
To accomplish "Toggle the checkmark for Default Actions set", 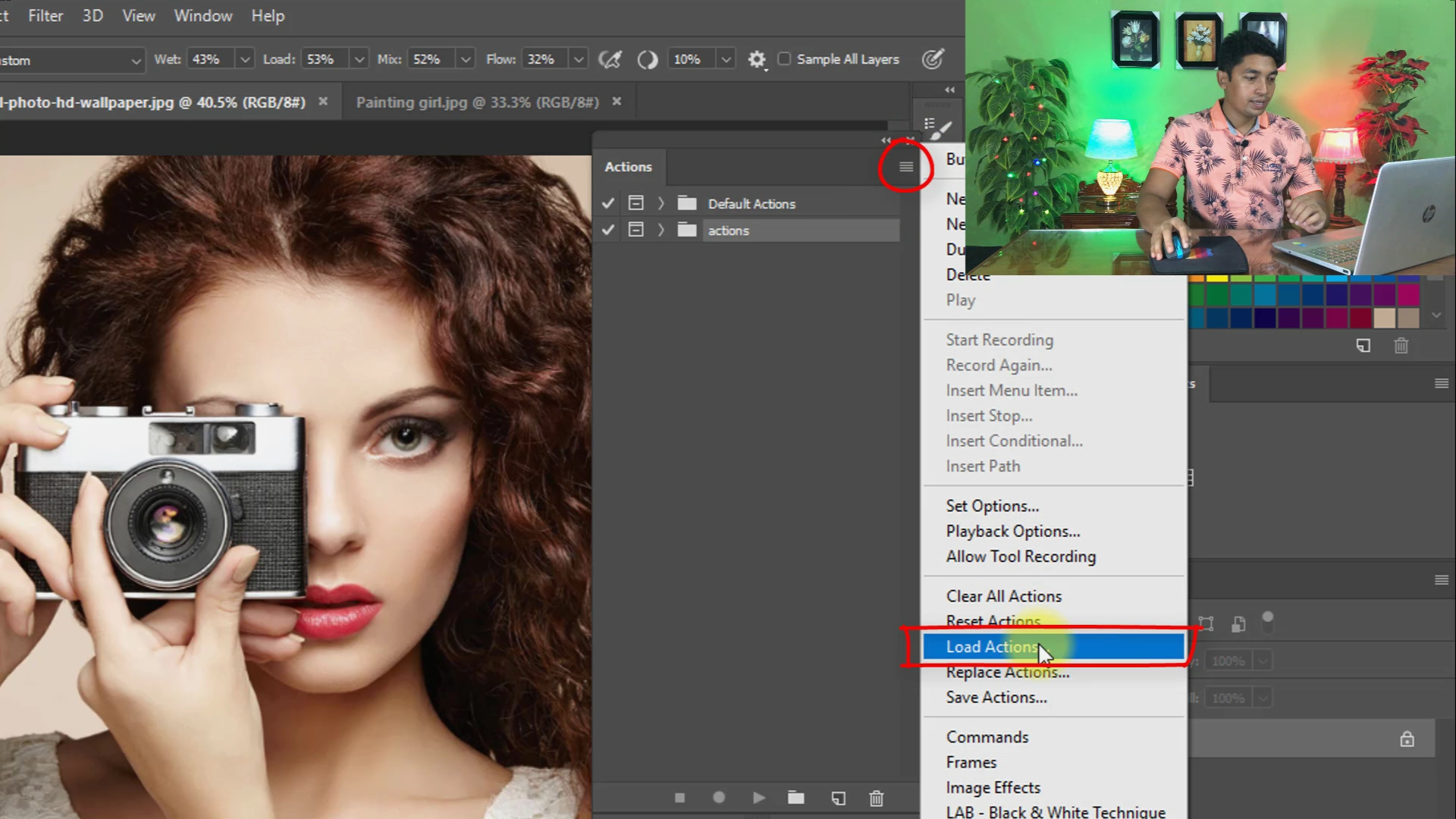I will click(x=607, y=203).
